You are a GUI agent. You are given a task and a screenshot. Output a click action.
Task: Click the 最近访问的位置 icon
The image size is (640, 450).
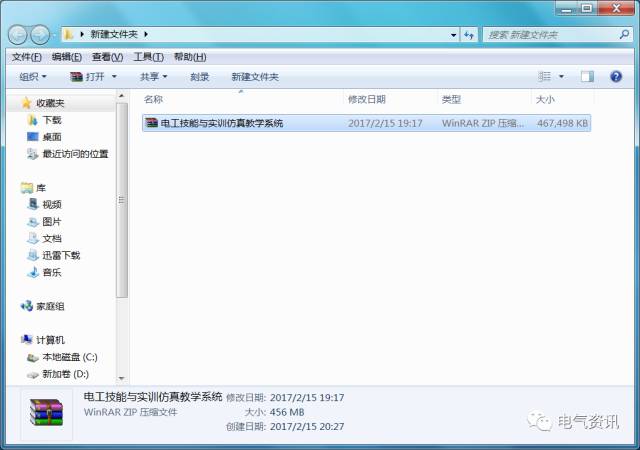point(33,154)
